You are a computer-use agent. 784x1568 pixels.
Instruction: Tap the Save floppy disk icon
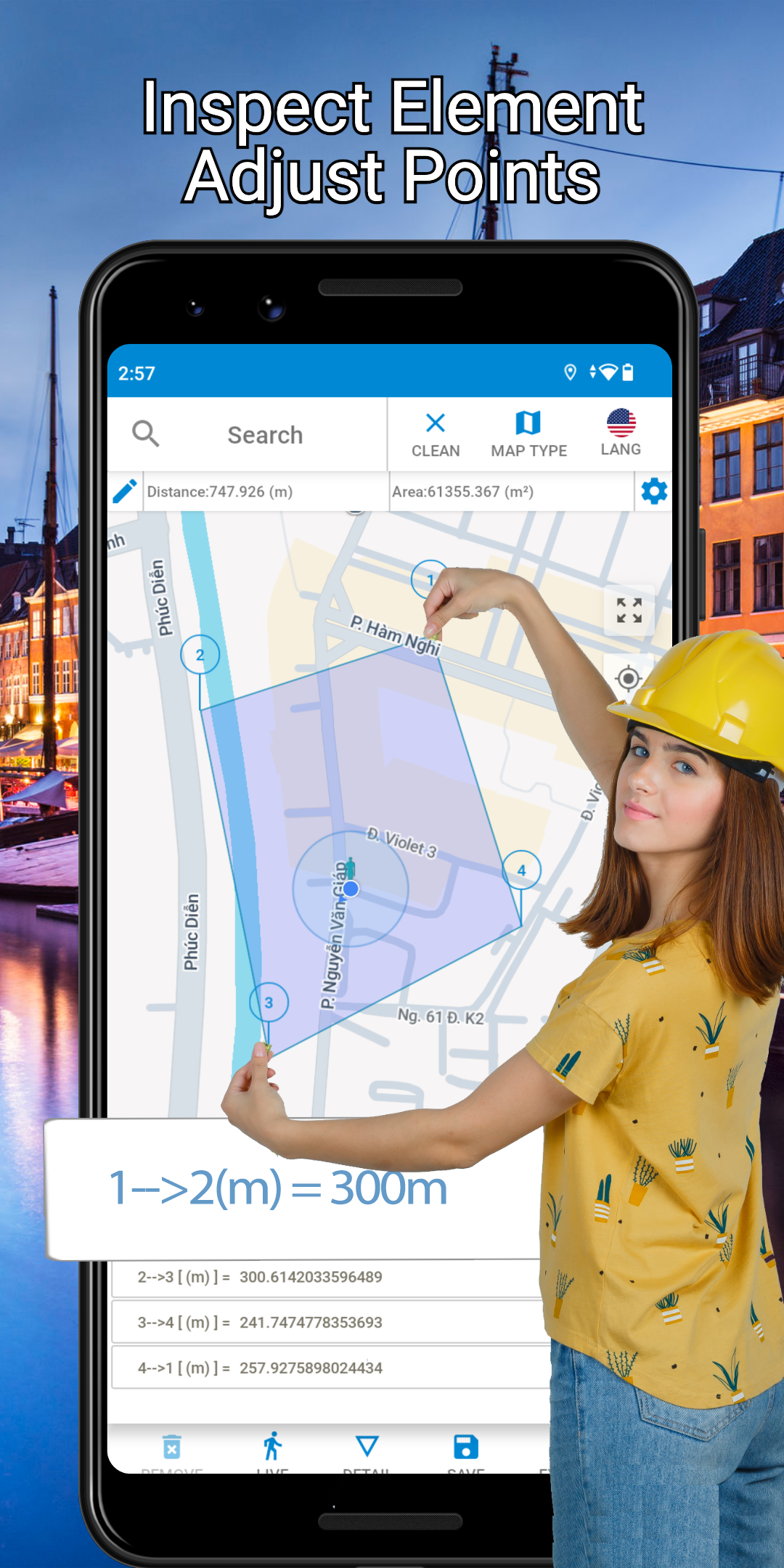465,1447
